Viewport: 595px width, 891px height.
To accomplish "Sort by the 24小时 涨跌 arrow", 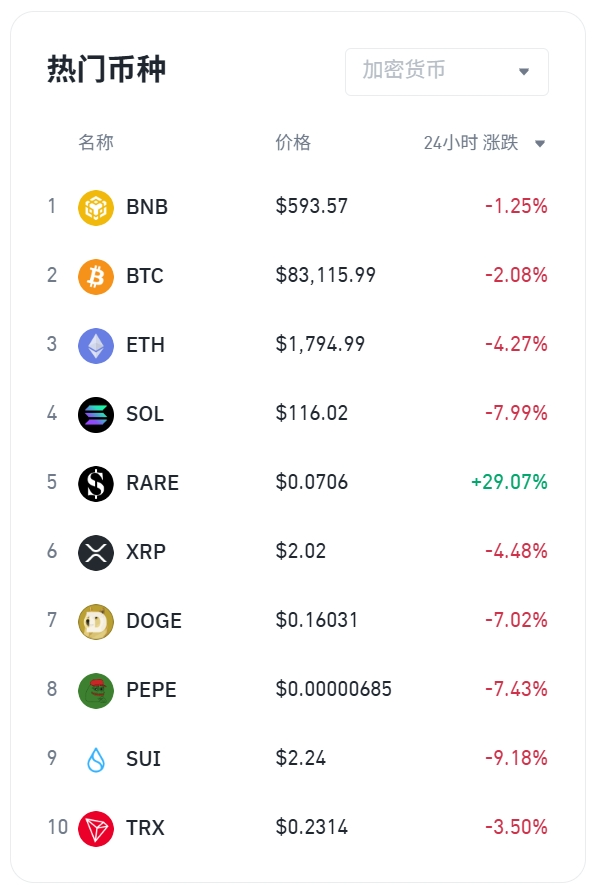I will click(x=540, y=144).
